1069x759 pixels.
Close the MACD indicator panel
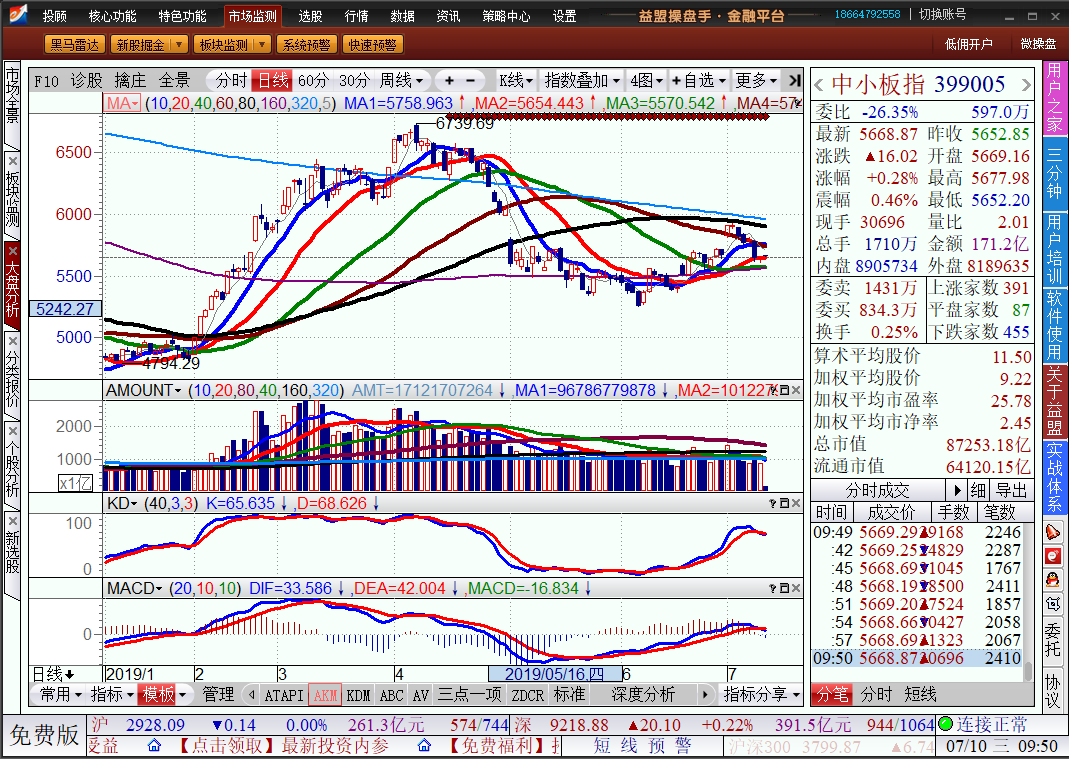click(x=796, y=588)
